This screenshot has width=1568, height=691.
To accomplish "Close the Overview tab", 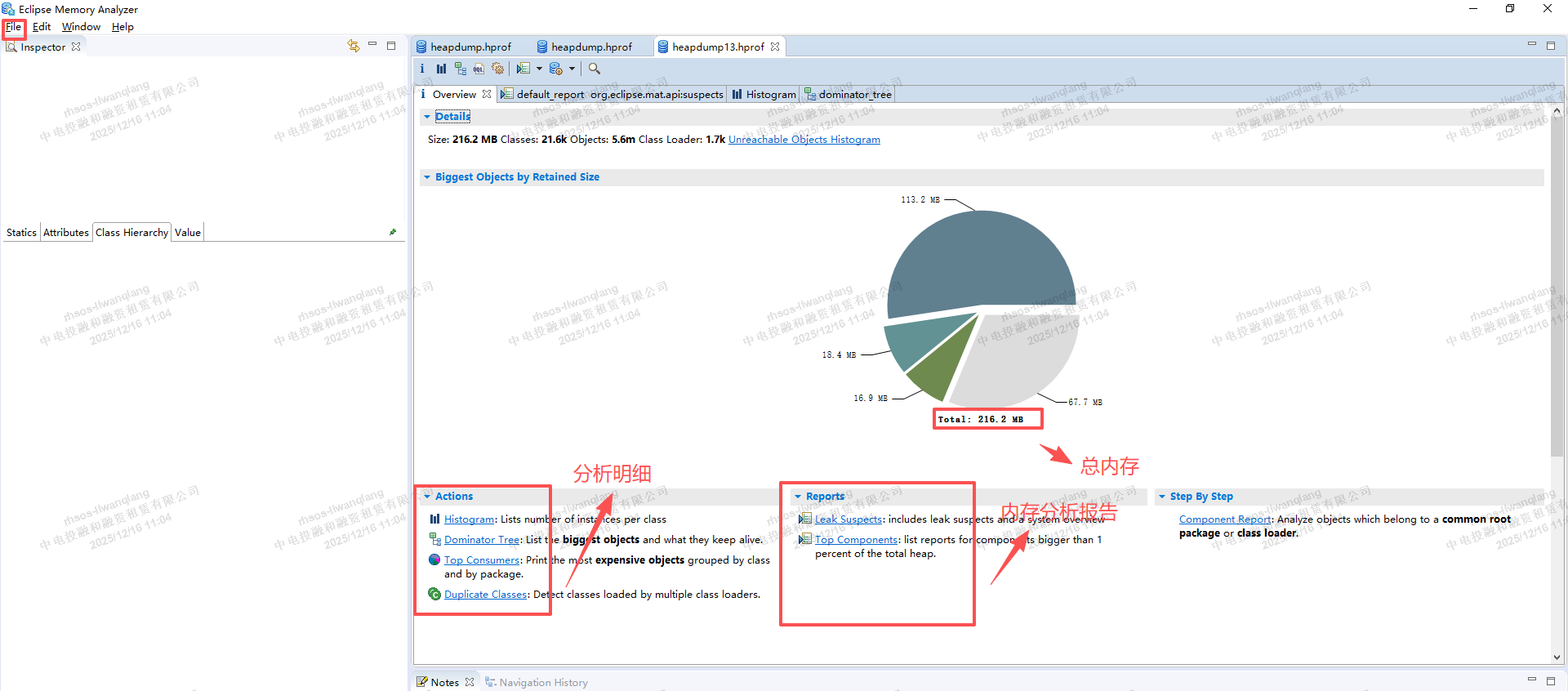I will [487, 94].
